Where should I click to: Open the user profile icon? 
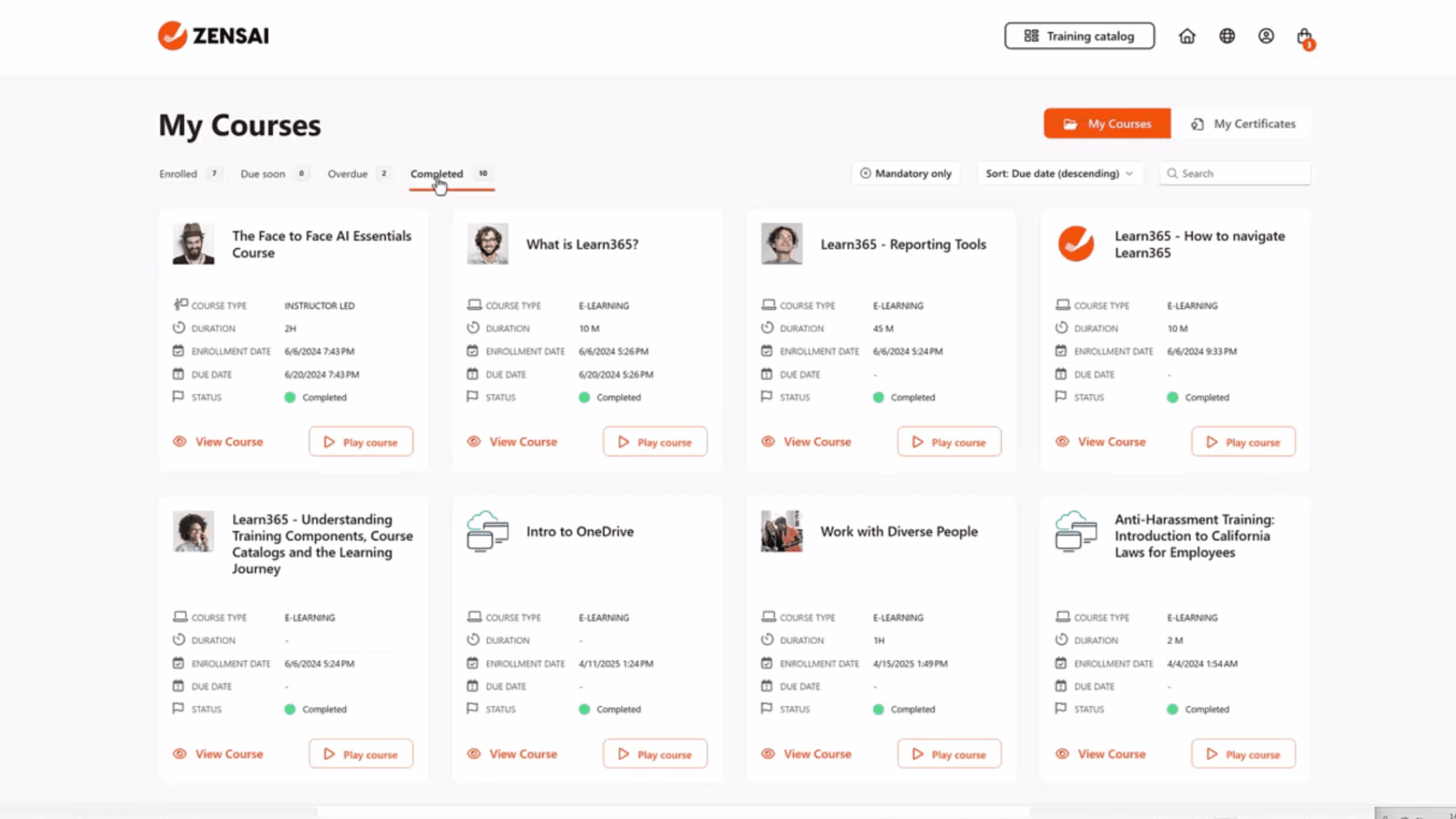click(1266, 36)
